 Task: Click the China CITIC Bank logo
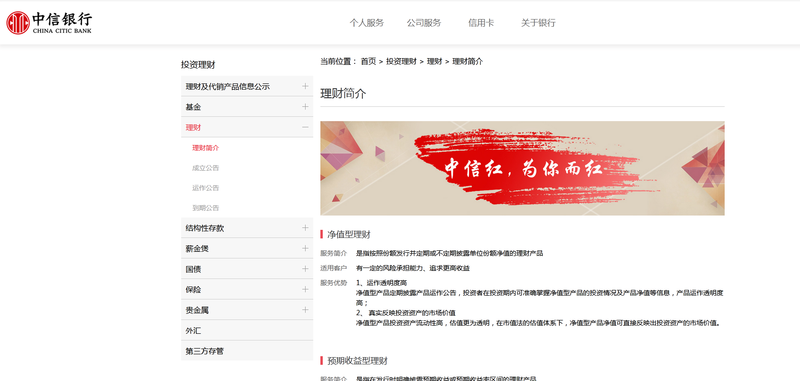point(49,23)
